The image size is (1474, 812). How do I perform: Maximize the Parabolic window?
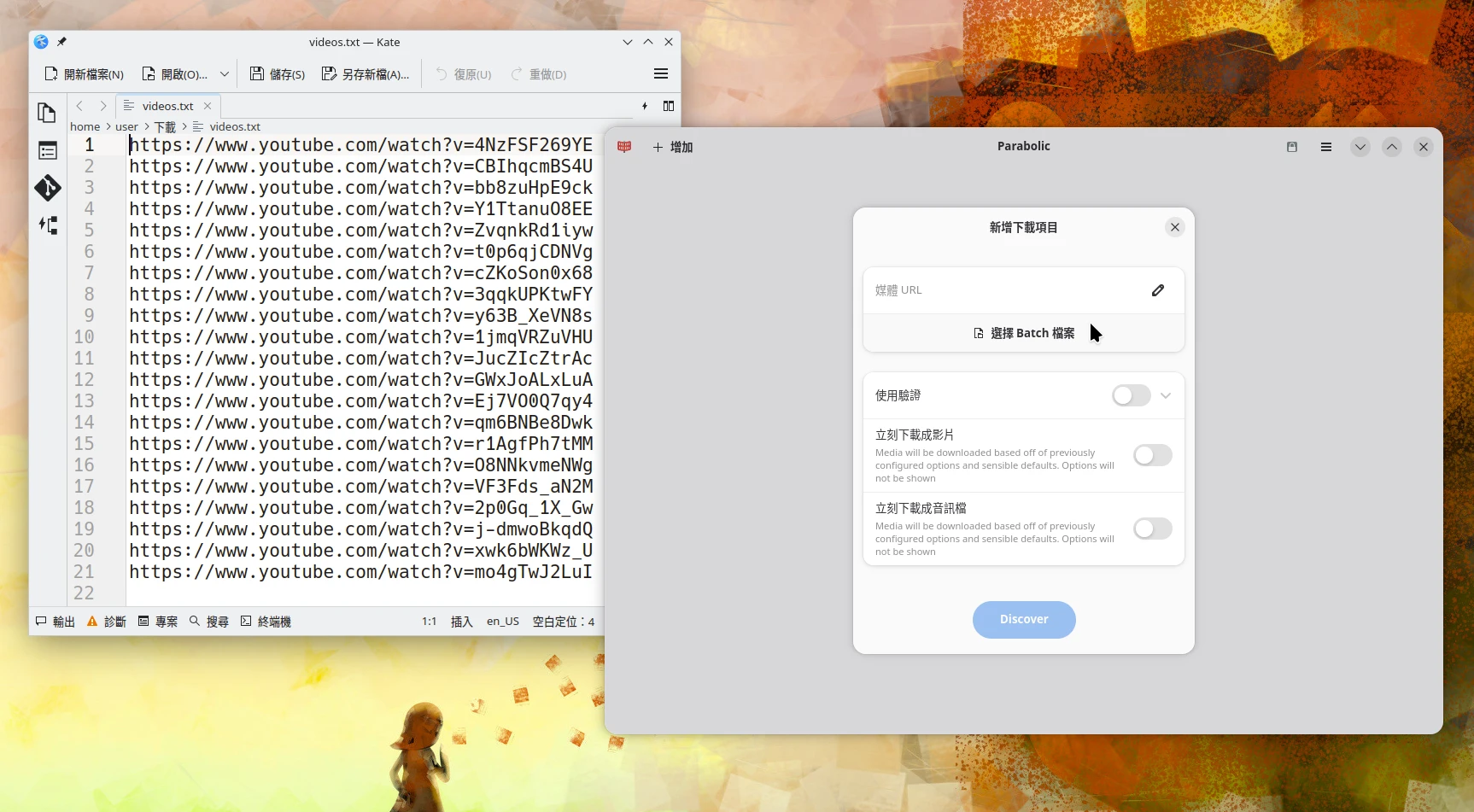click(x=1392, y=147)
